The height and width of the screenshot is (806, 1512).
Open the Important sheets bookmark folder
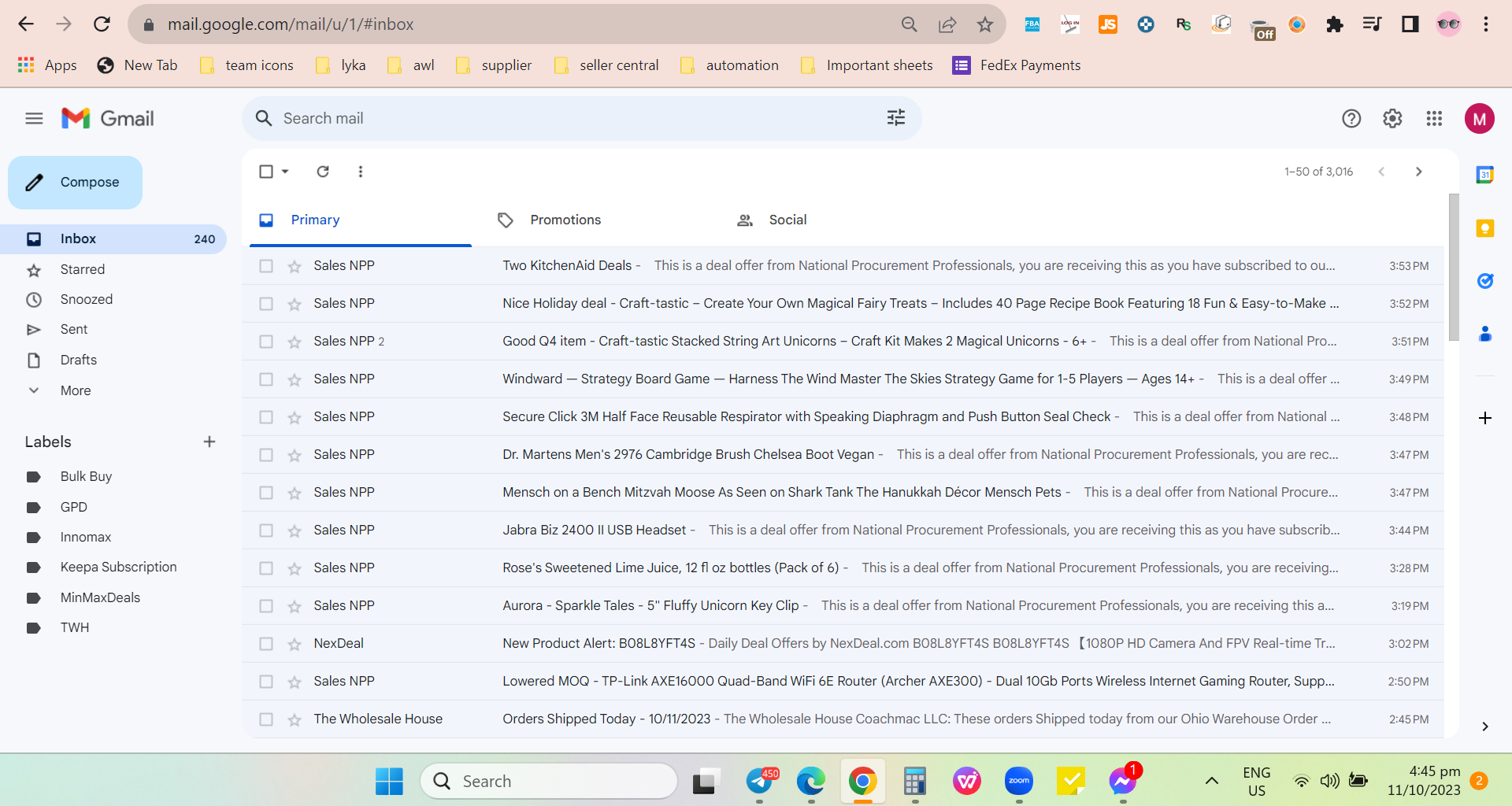click(866, 65)
